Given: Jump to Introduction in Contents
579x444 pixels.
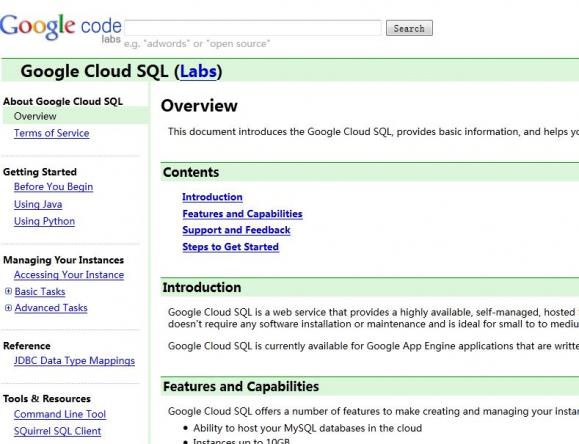Looking at the screenshot, I should 212,197.
